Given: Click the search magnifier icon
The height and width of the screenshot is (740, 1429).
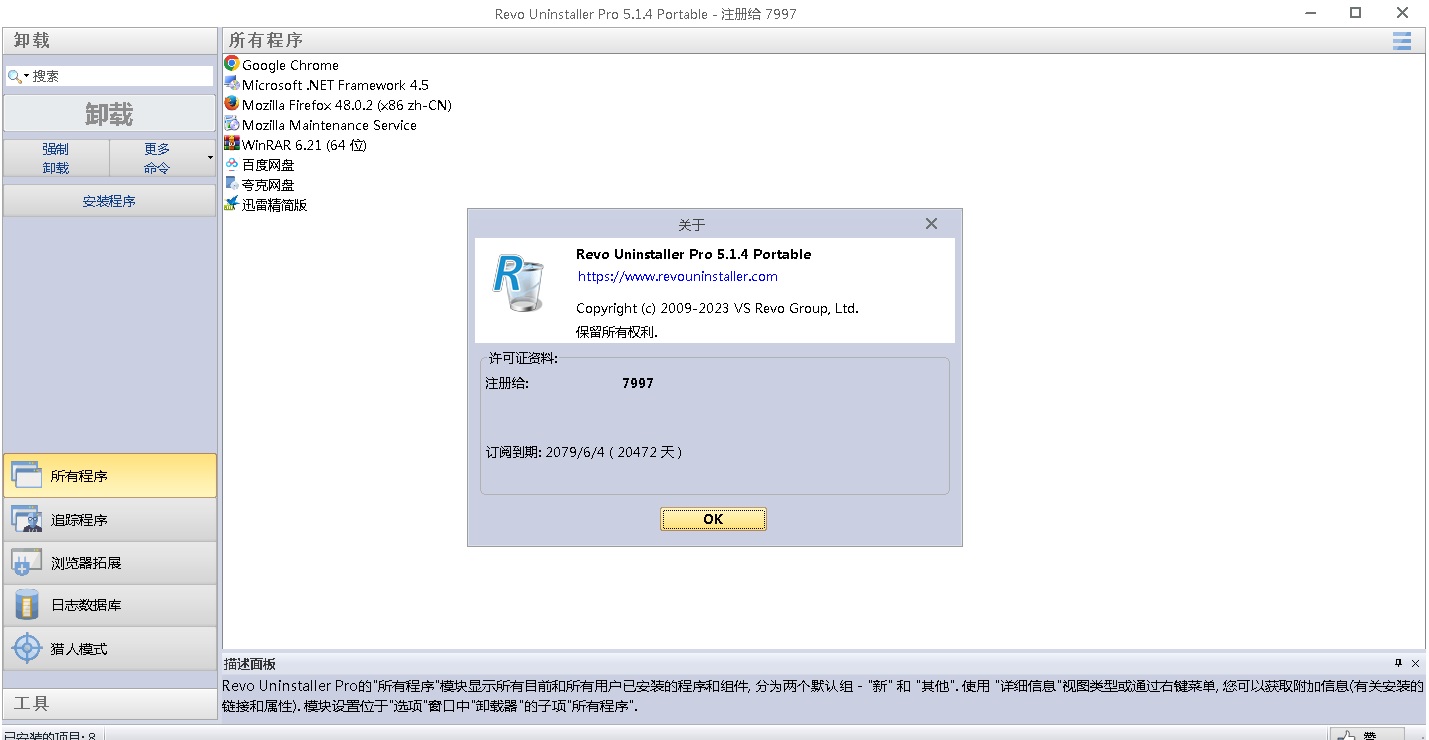Looking at the screenshot, I should click(14, 76).
